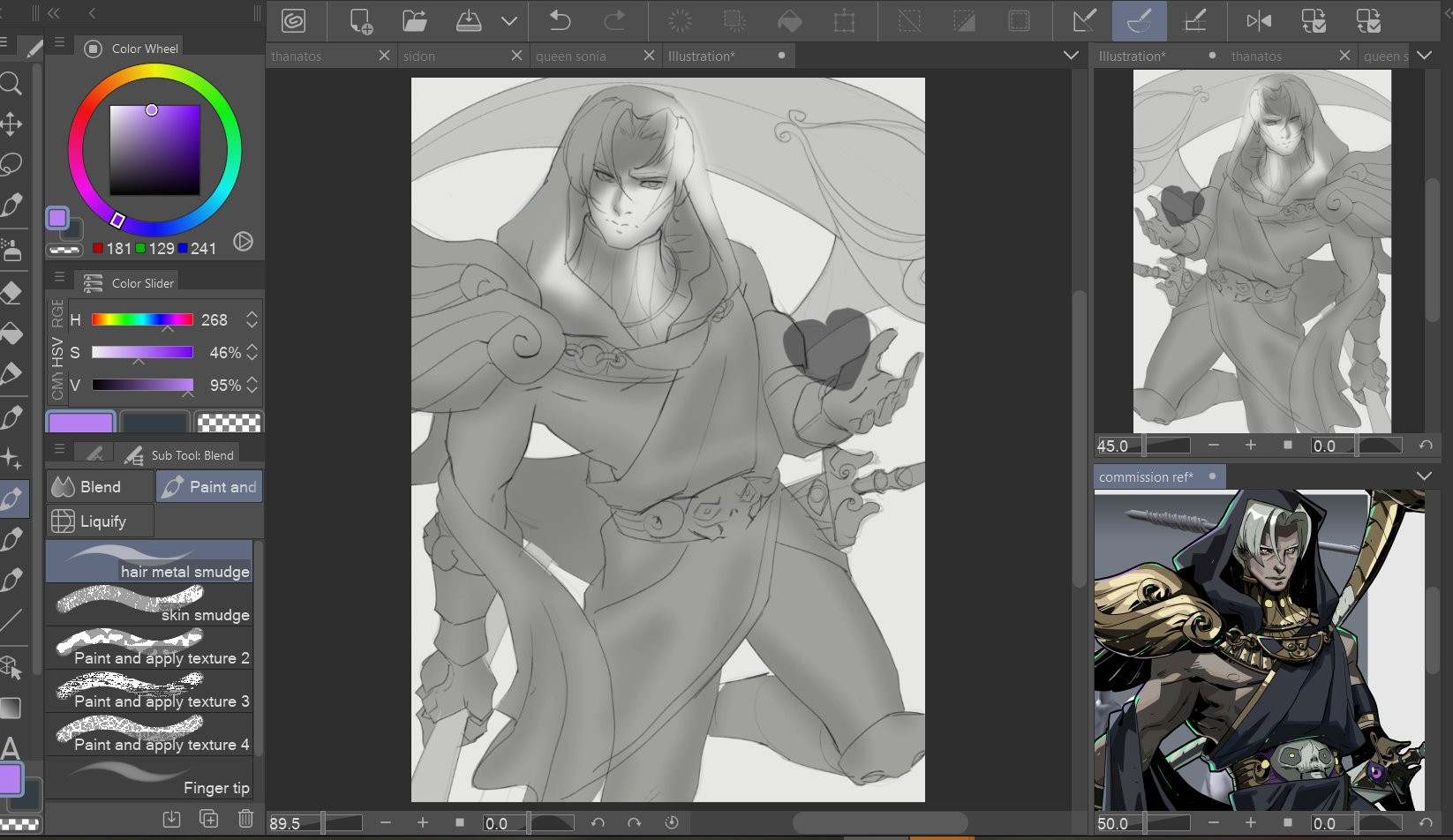Choose Paint and apply texture 4 brush

149,734
